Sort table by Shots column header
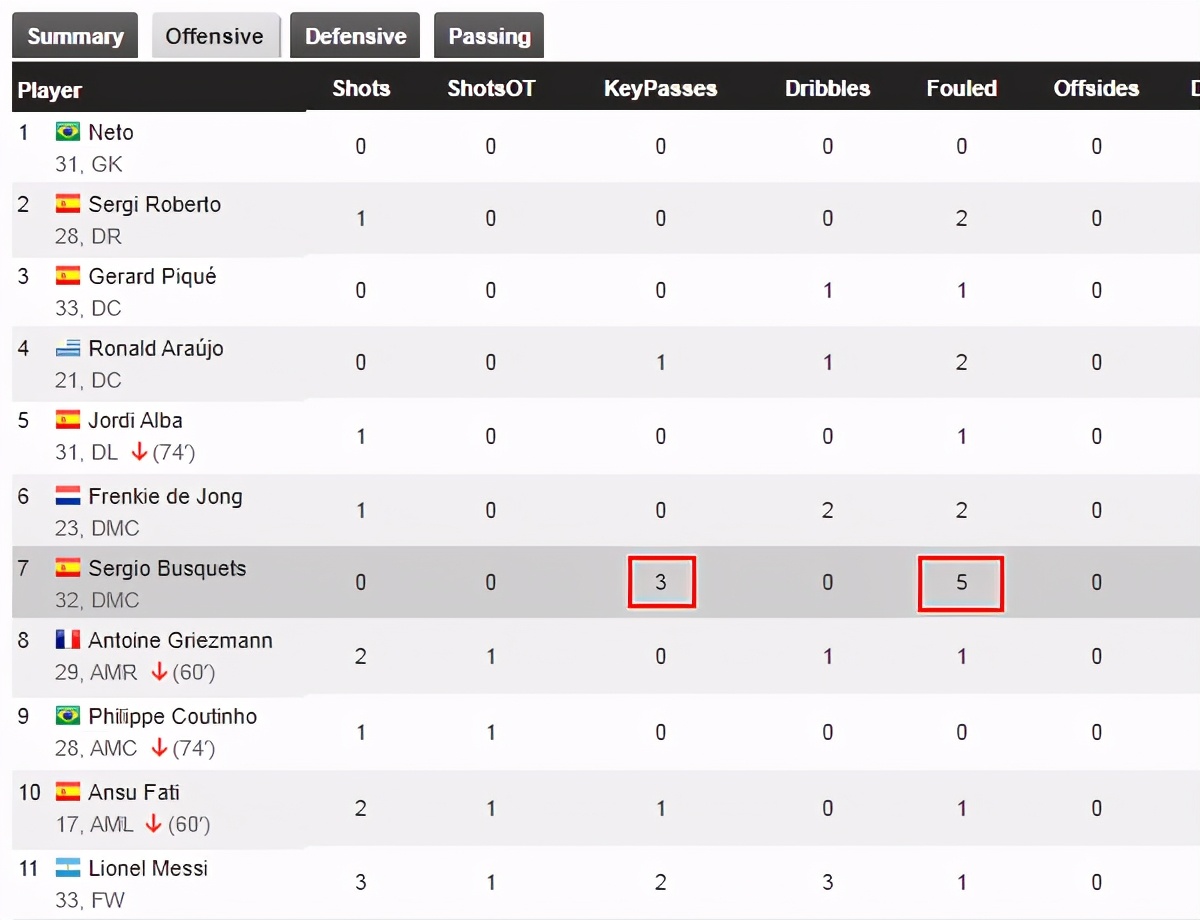 [x=361, y=89]
